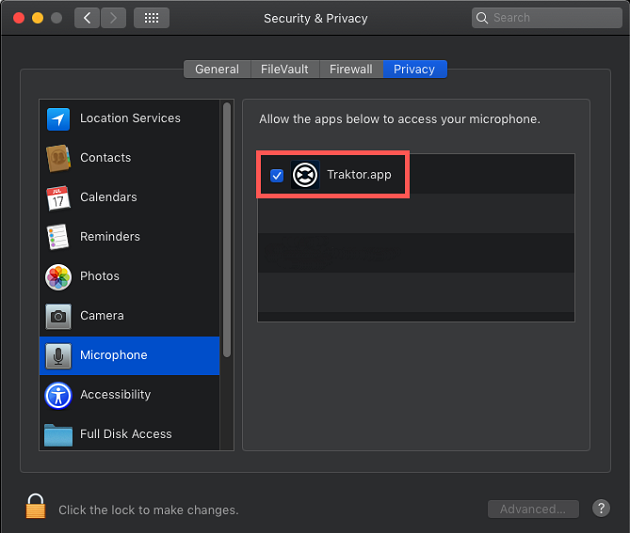Screen dimensions: 630x533
Task: Click the Traktor.app name text
Action: coord(359,175)
